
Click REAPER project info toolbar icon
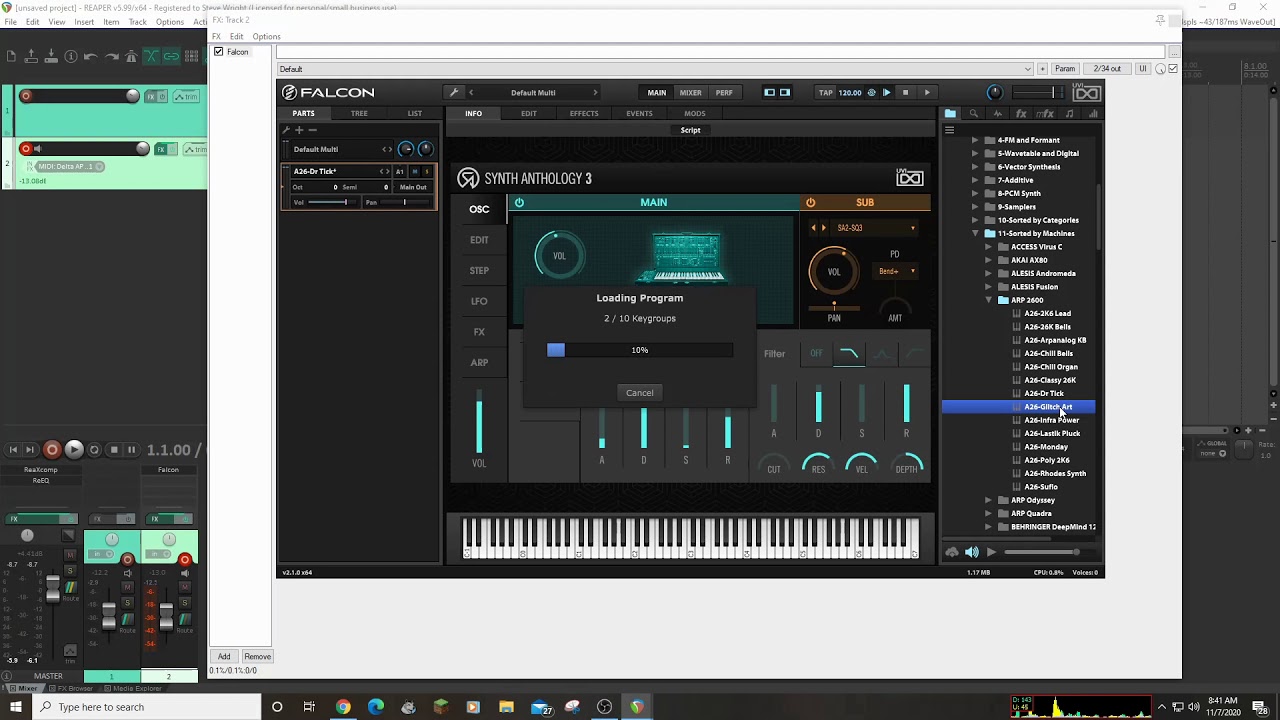click(x=71, y=57)
